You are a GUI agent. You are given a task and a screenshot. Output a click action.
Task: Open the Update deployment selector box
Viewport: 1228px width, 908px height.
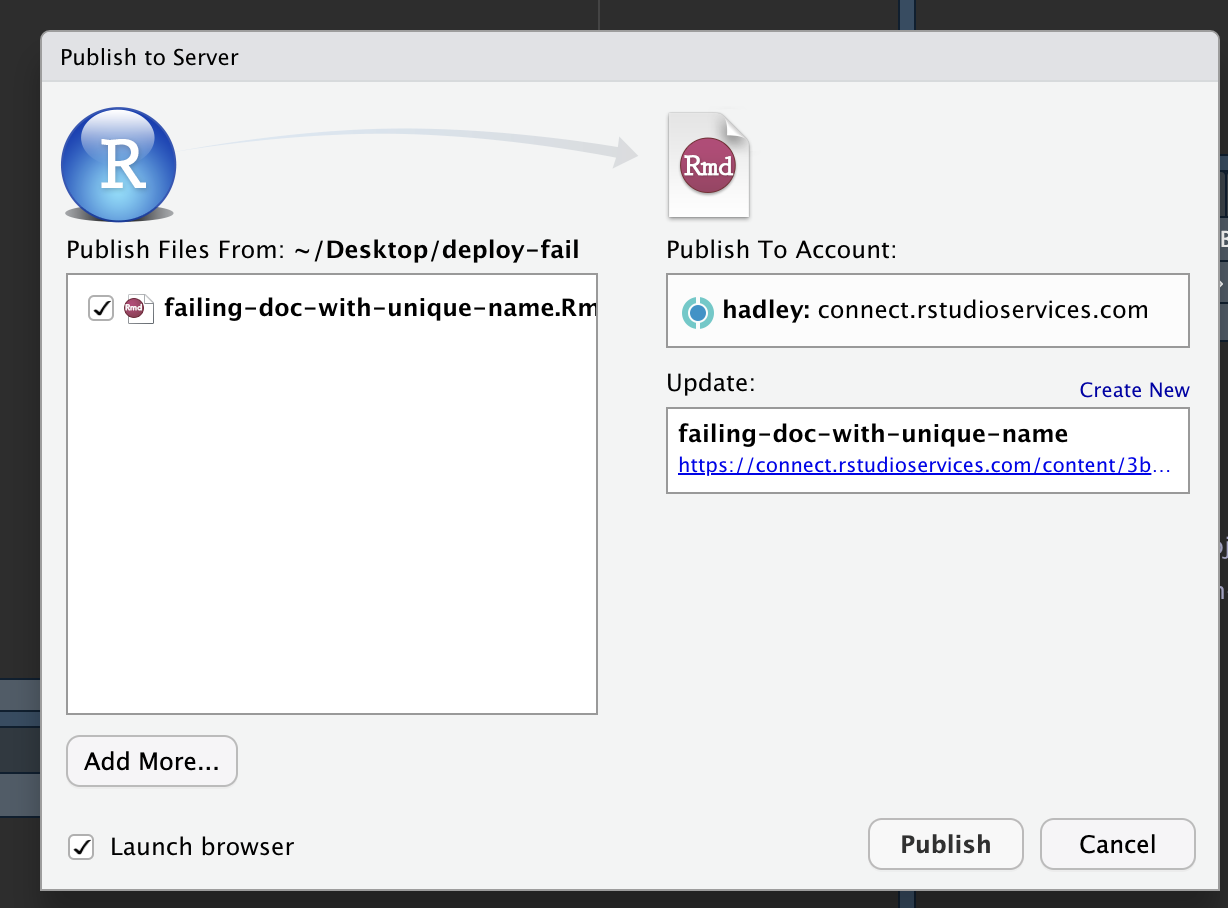pos(927,450)
